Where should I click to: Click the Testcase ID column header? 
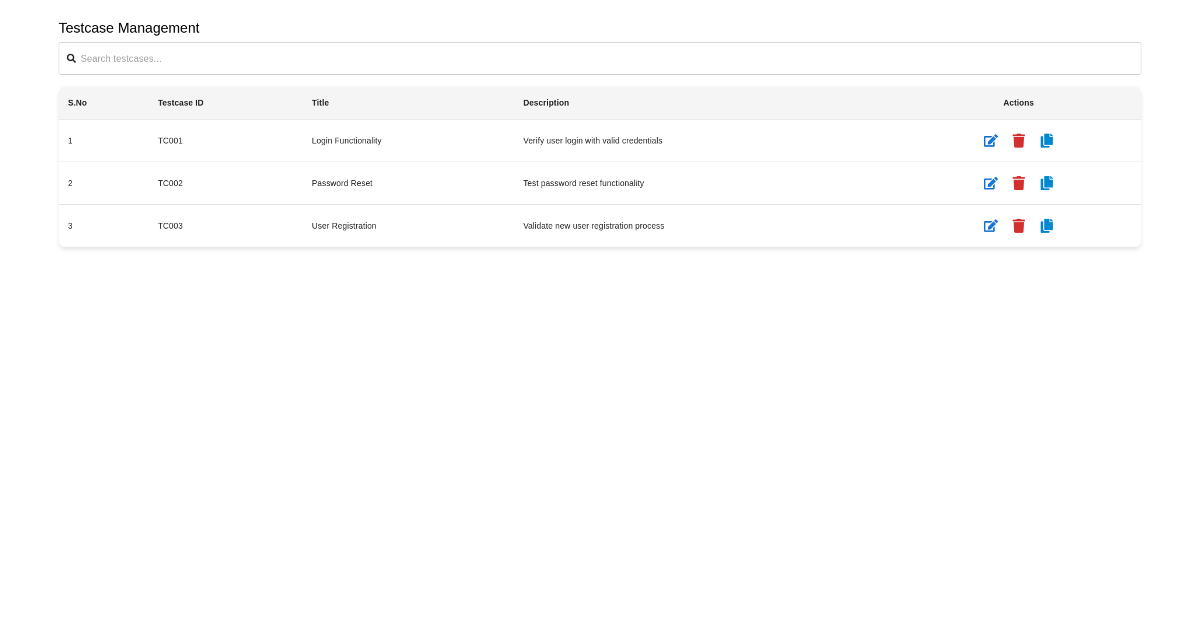coord(181,103)
